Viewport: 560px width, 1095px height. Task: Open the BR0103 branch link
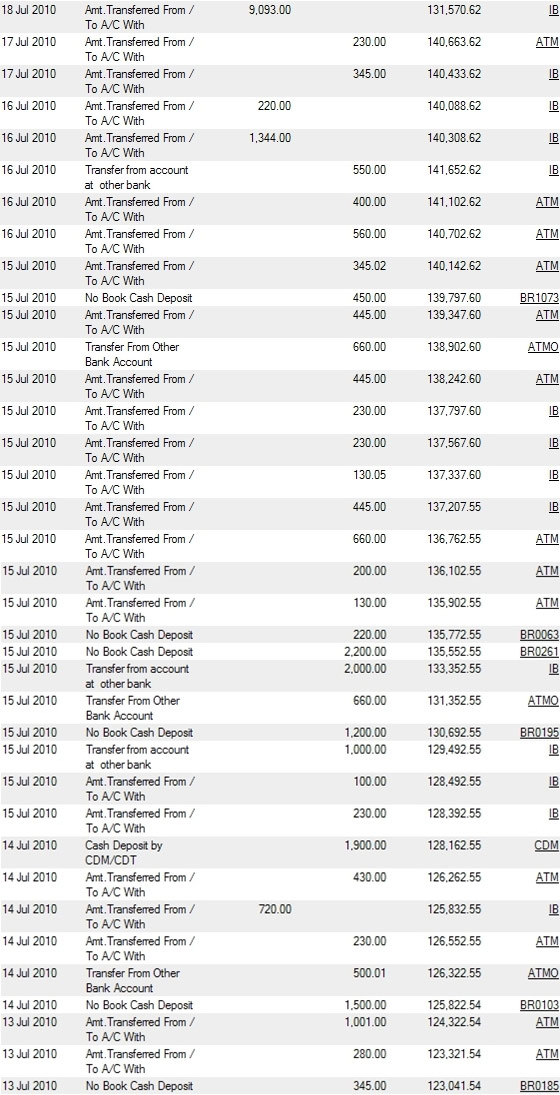[x=539, y=1005]
